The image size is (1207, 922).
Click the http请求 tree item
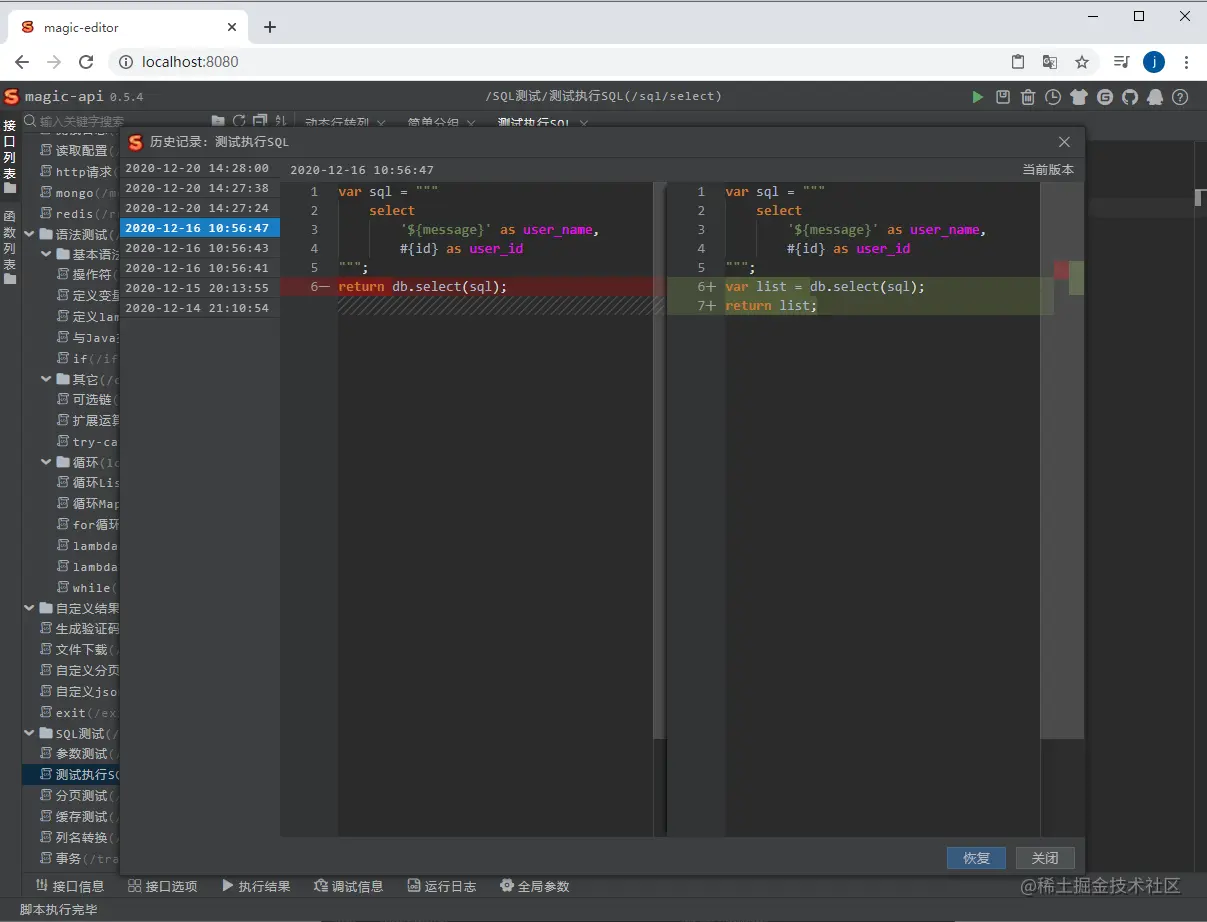click(x=79, y=172)
